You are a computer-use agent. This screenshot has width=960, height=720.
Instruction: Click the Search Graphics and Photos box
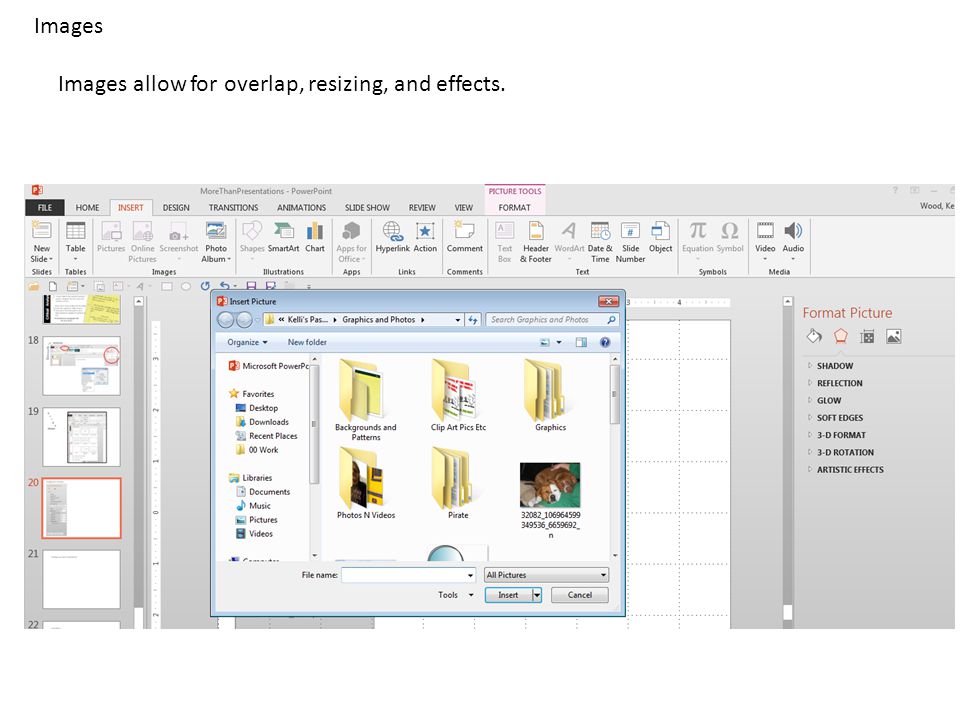[x=552, y=320]
